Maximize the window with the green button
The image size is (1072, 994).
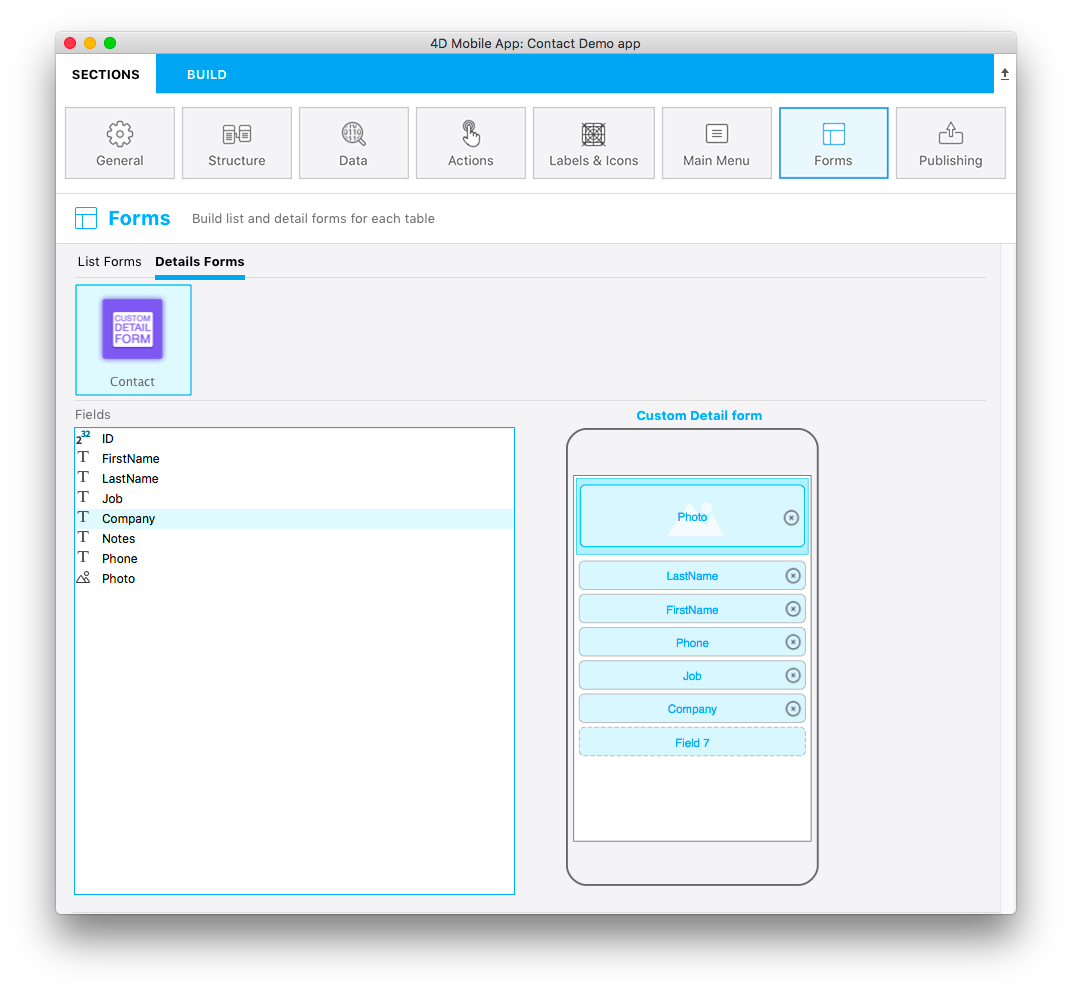(109, 43)
